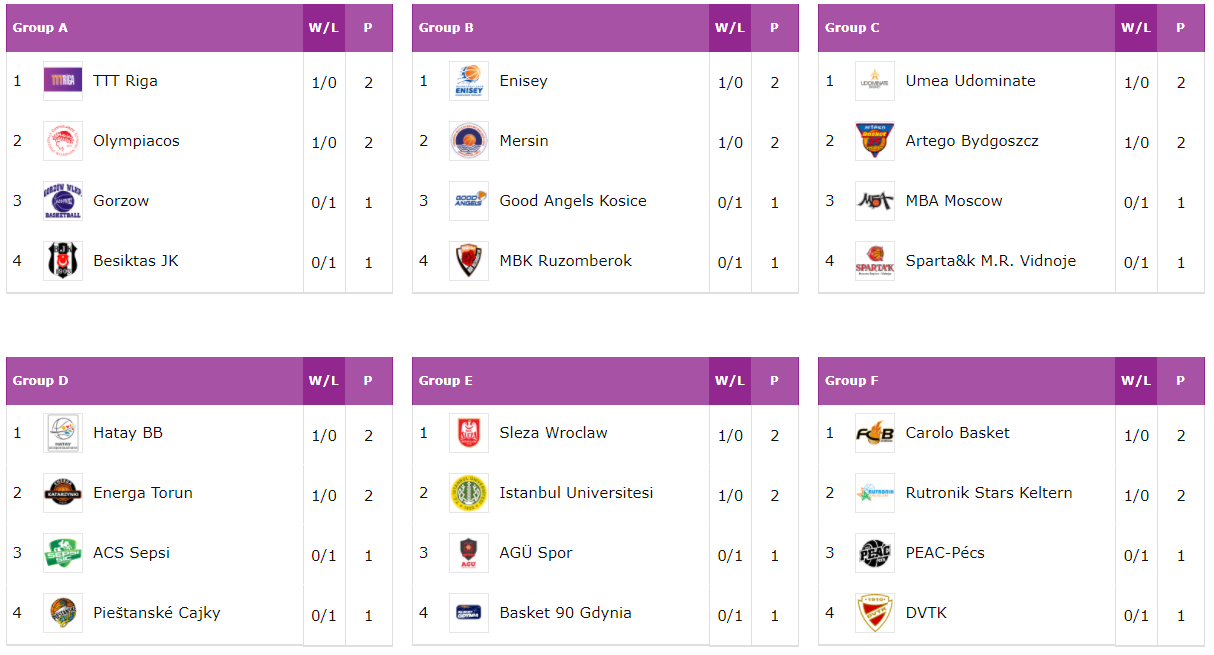Open the Olympiacos club logo
Viewport: 1214px width, 655px height.
pos(63,141)
